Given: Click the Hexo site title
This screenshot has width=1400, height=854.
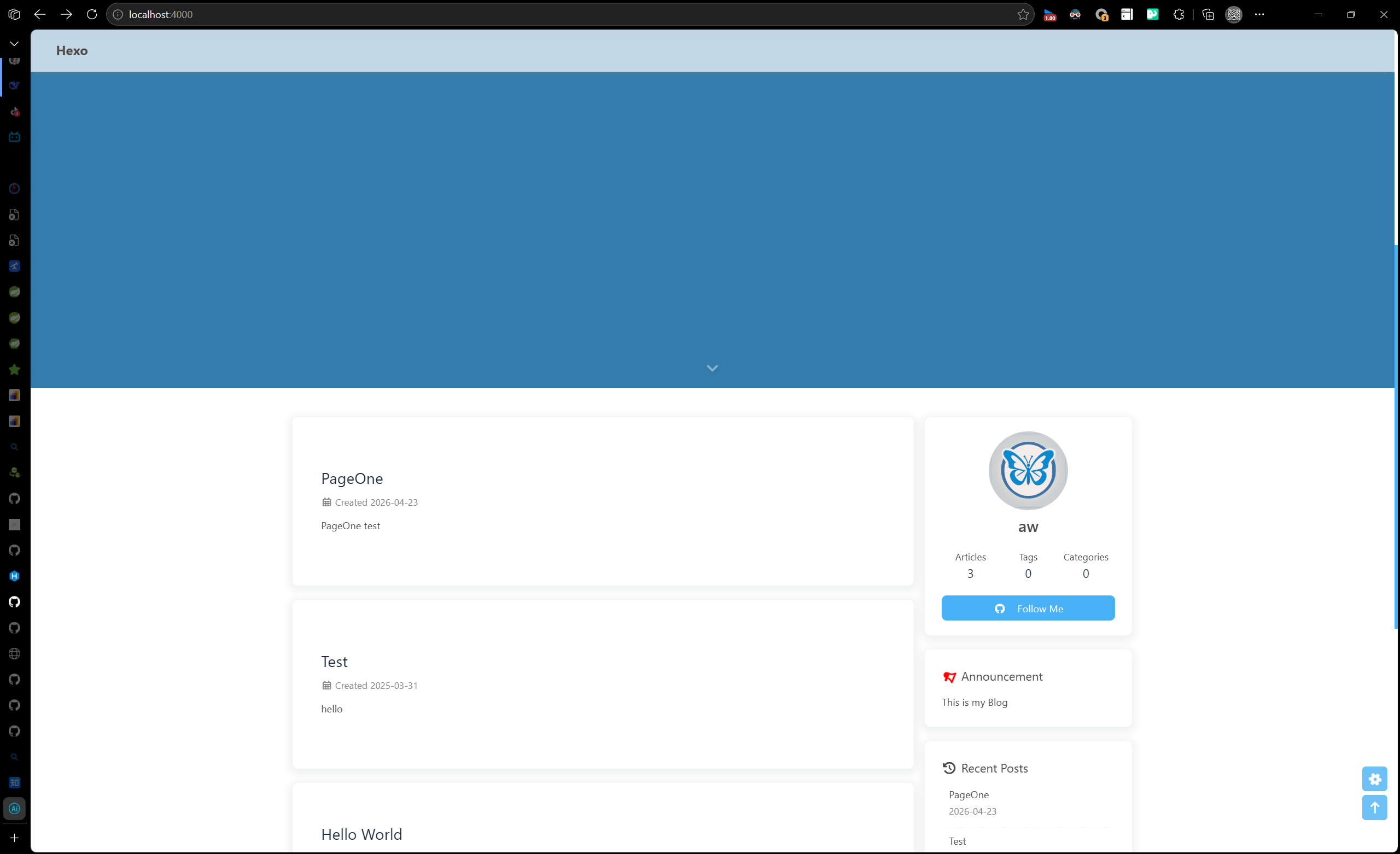Looking at the screenshot, I should 72,50.
